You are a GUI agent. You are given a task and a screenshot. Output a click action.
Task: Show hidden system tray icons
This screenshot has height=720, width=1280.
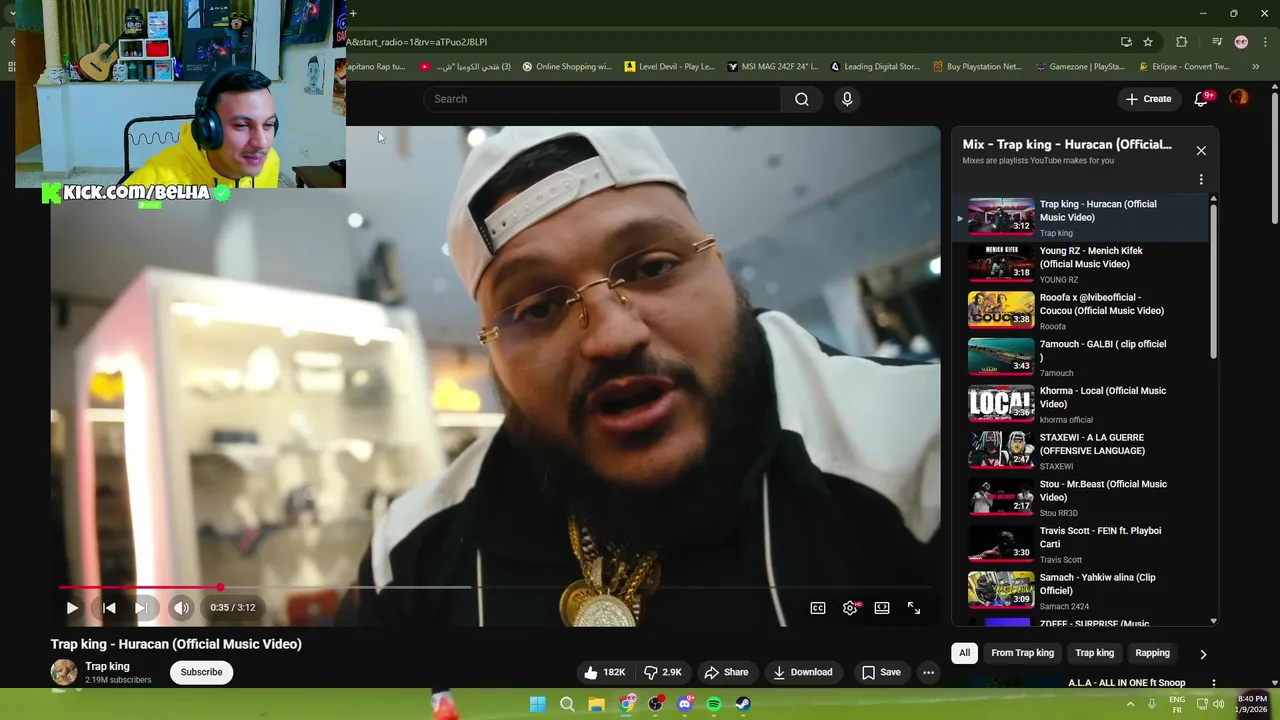1131,704
